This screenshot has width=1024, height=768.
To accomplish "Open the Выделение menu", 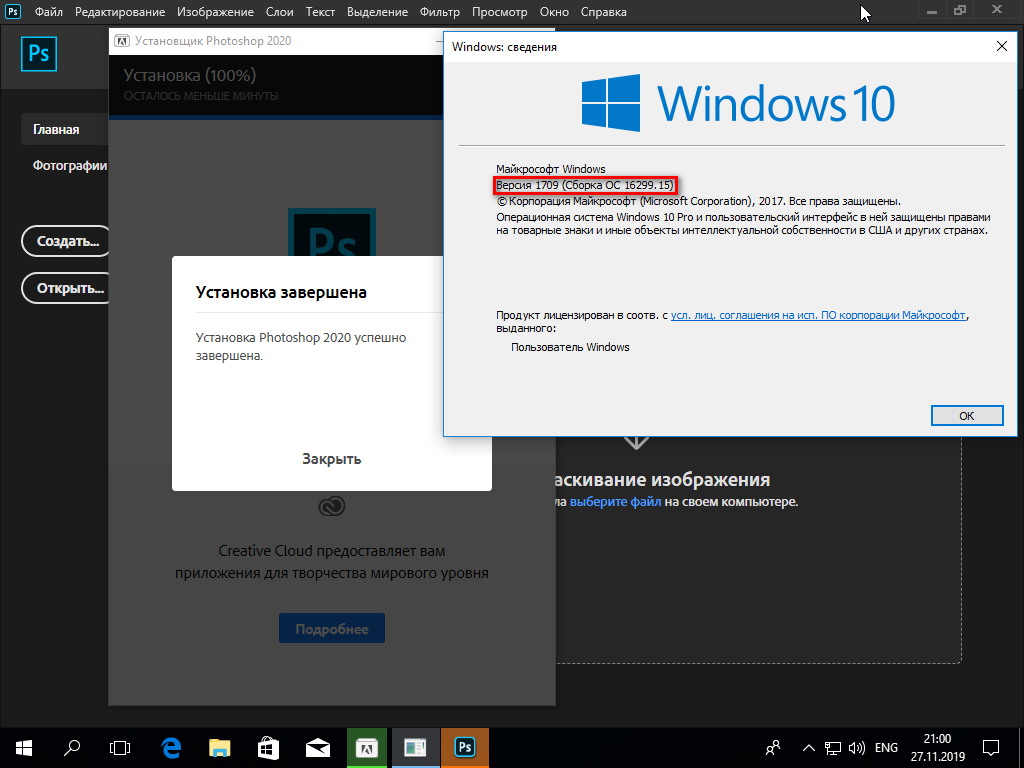I will (x=377, y=12).
